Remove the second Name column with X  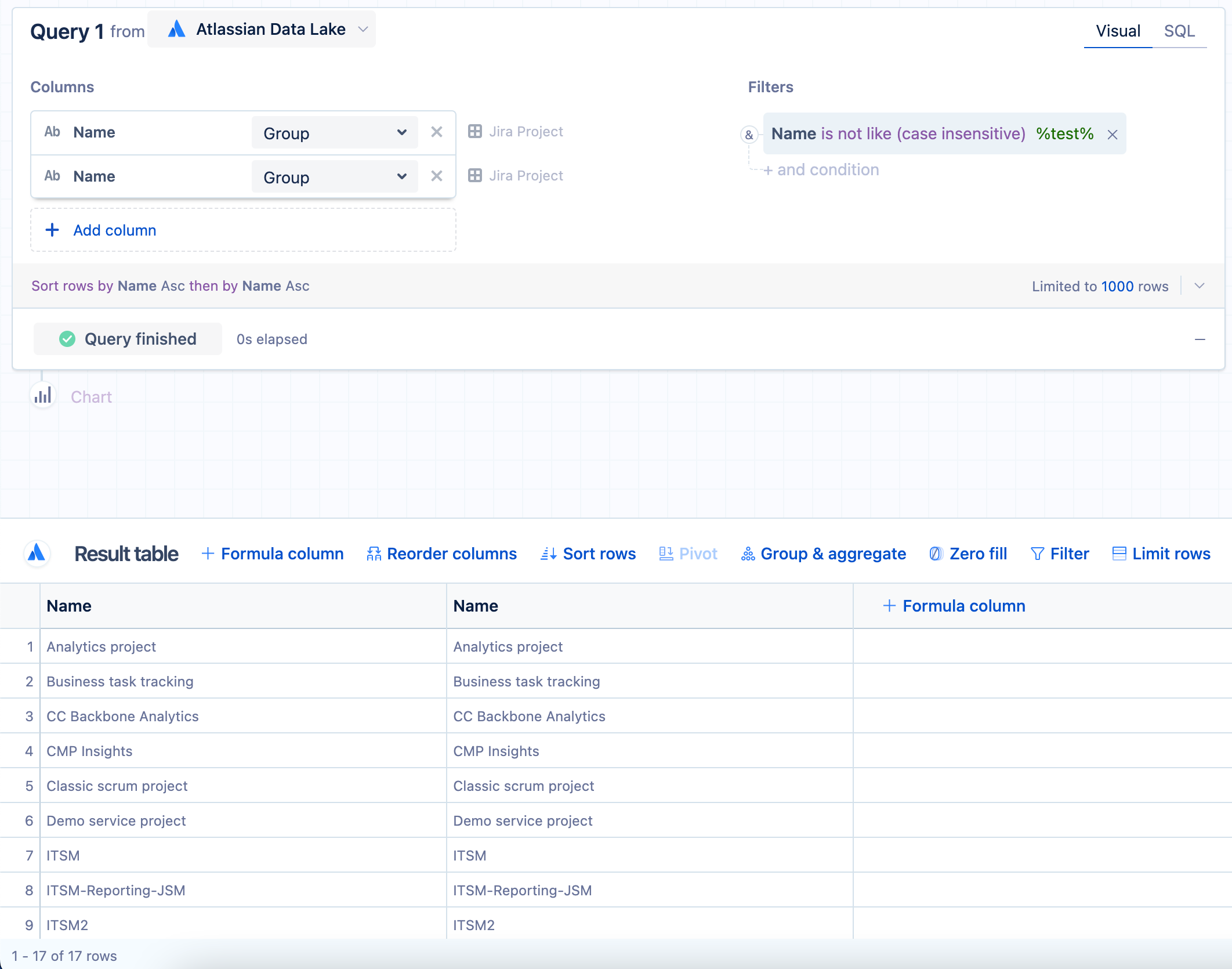437,176
